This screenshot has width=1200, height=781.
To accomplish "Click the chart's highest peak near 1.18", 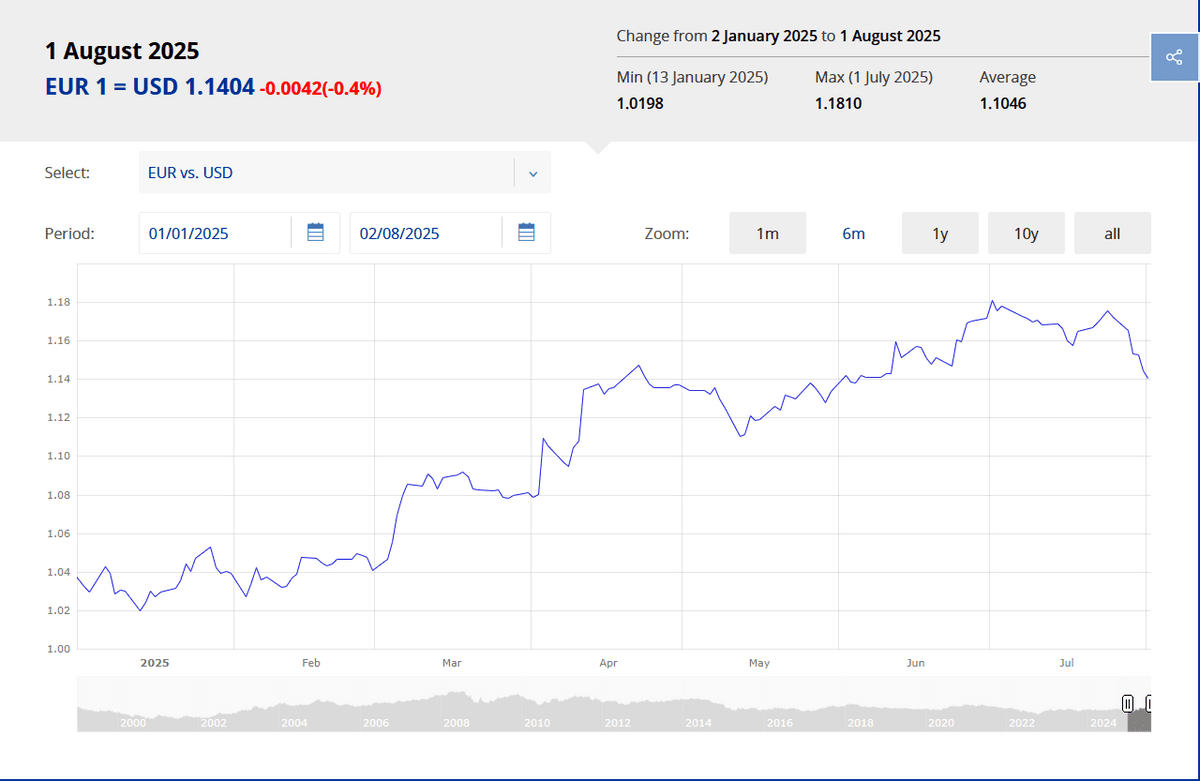I will point(992,301).
